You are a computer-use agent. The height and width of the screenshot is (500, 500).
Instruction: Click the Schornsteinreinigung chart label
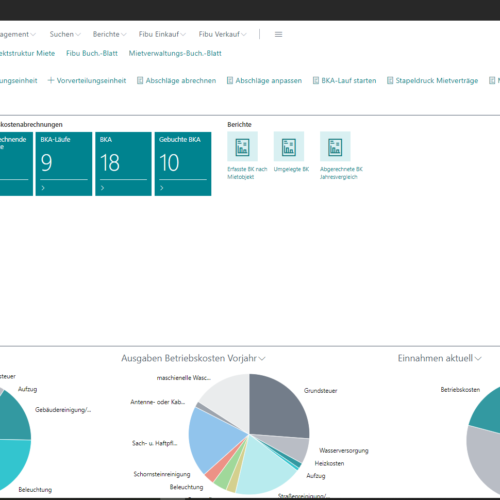click(x=162, y=474)
